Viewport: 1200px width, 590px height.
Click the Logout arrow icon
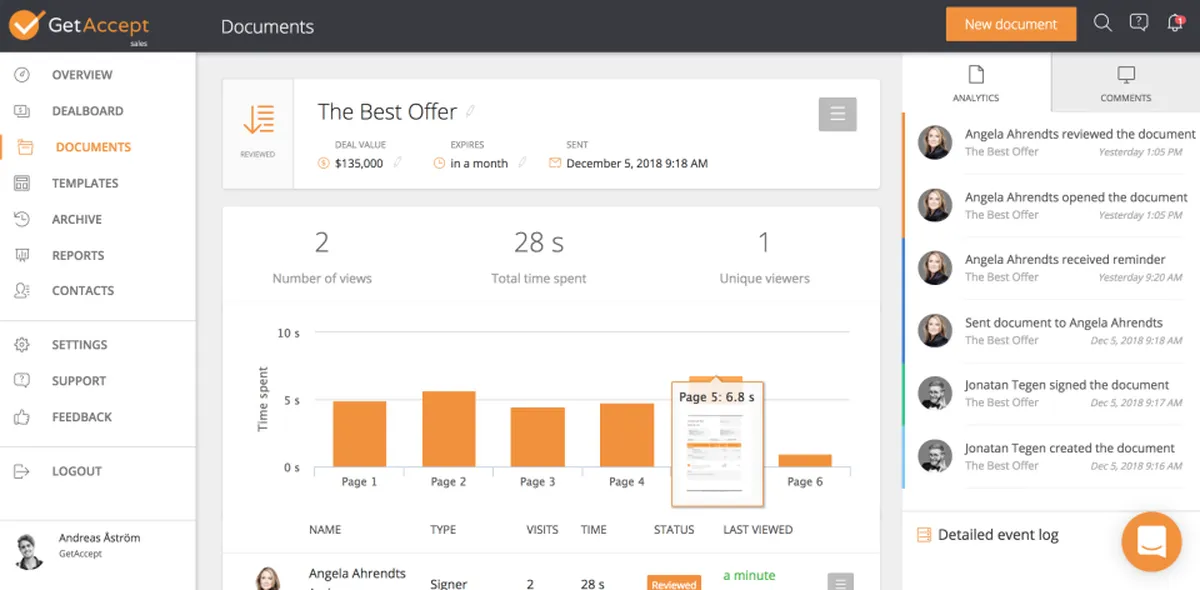coord(22,471)
